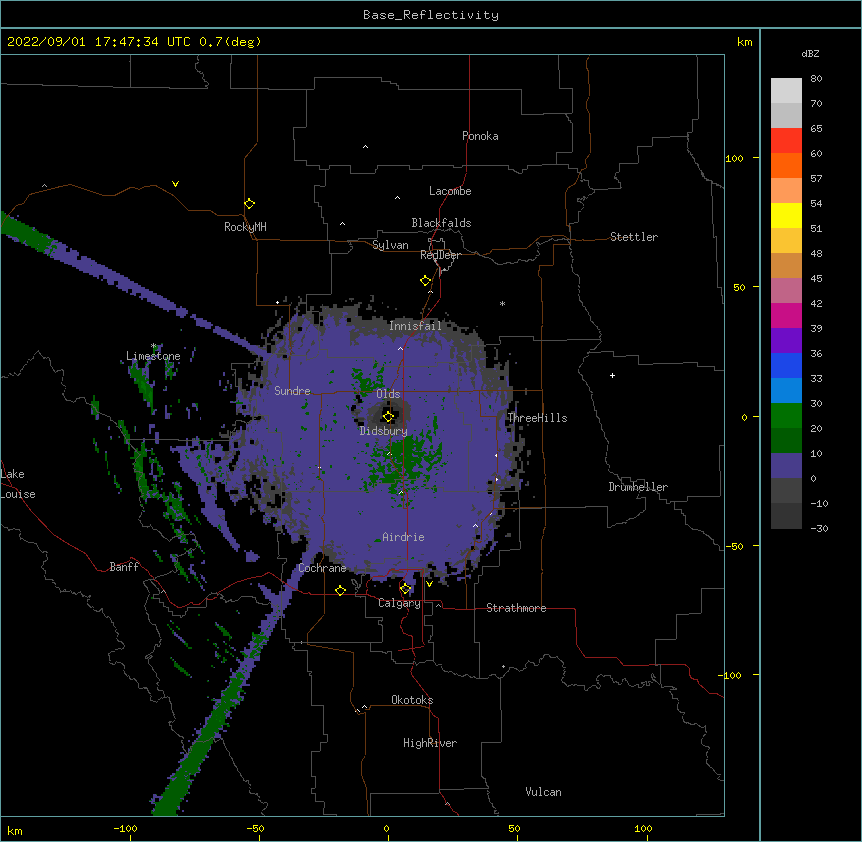Screen dimensions: 862x842
Task: Click the radar site diamond between Olds and Didsbury
Action: tap(388, 417)
